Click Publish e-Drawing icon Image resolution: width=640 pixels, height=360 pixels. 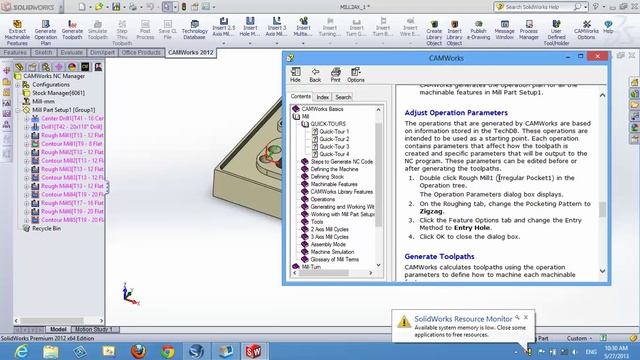(478, 30)
